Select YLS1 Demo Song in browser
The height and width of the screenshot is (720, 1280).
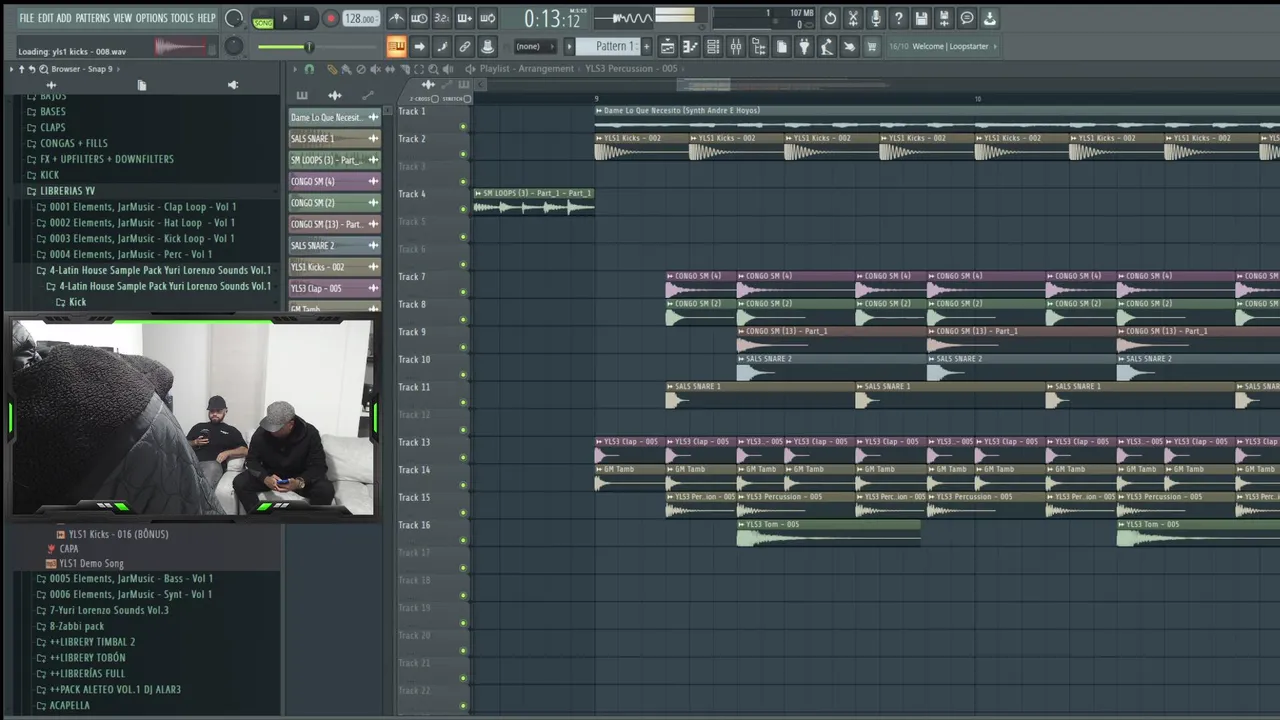[x=91, y=564]
